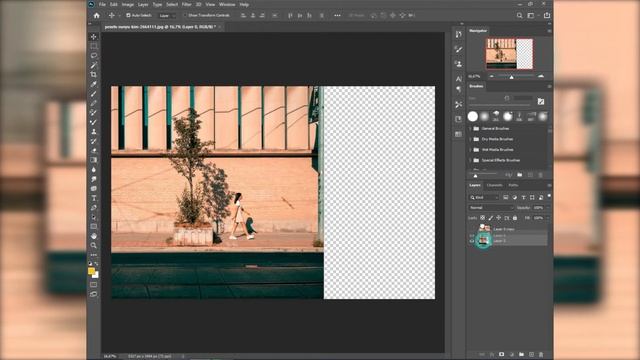Toggle lock position icon
The image size is (640, 360).
click(499, 218)
